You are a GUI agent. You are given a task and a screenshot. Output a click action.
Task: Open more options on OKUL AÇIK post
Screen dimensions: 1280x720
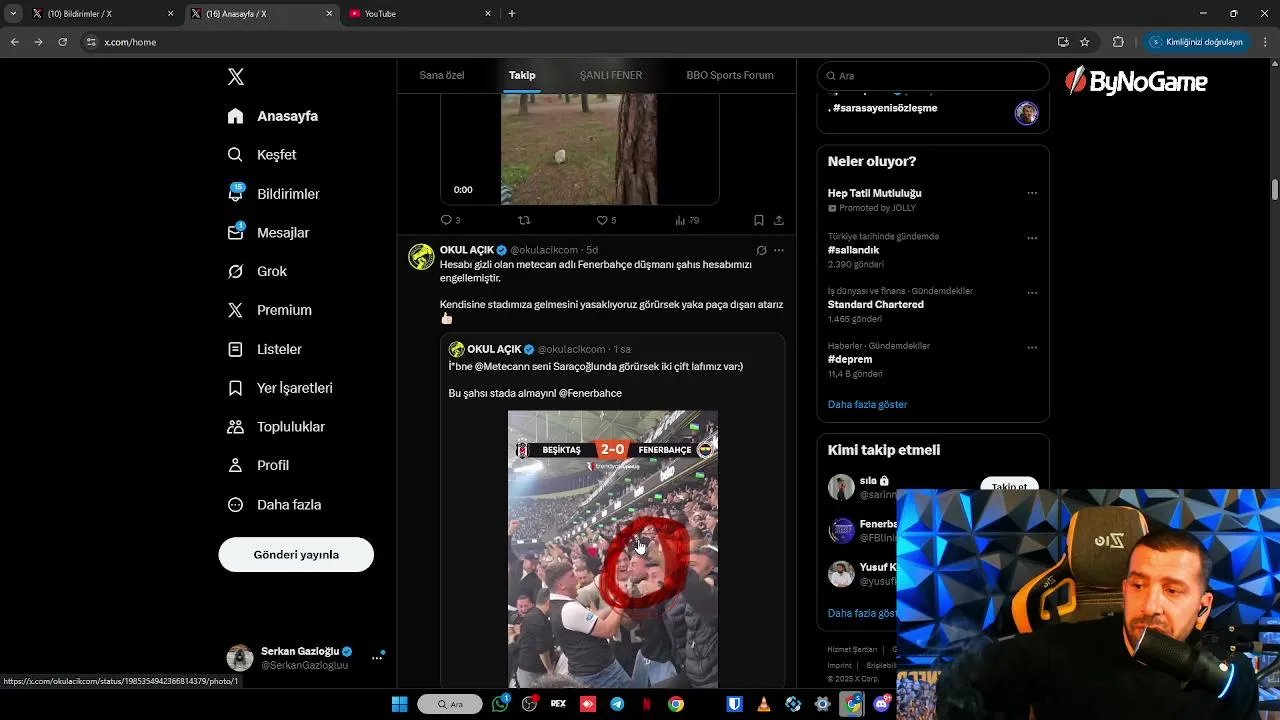[x=779, y=250]
